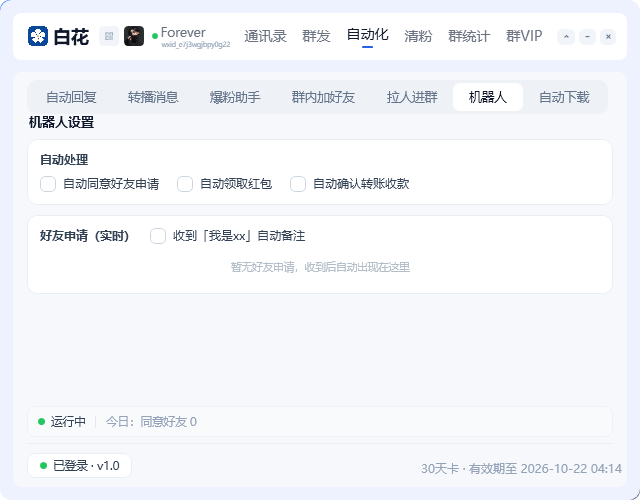
Task: Click the minimize dash button
Action: 587,37
